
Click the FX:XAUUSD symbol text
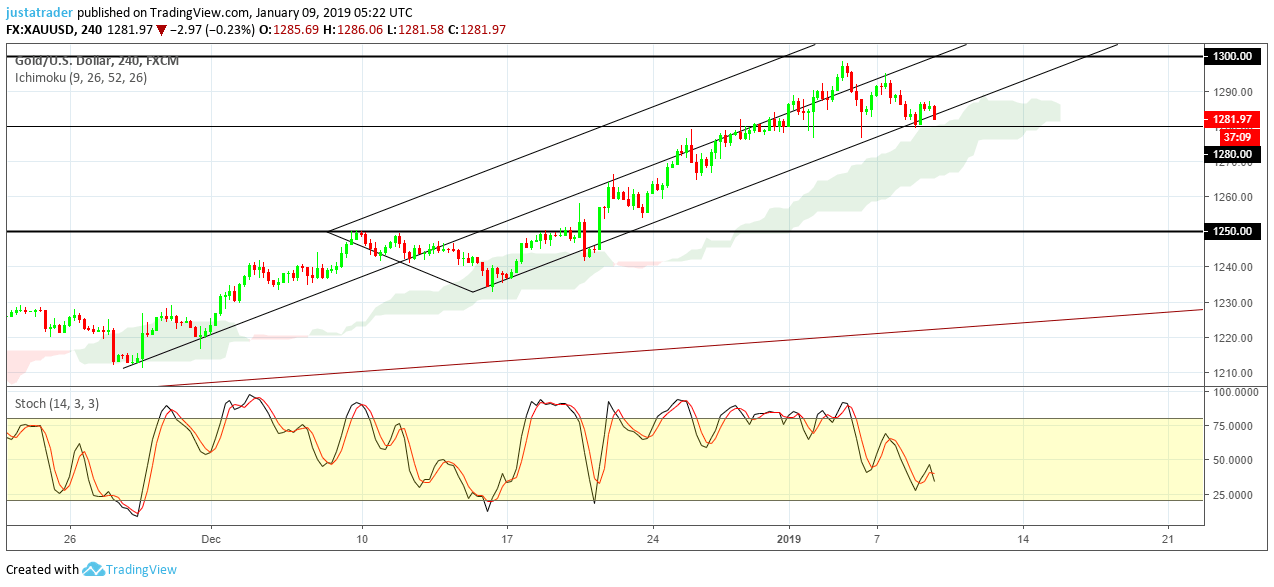(x=41, y=30)
